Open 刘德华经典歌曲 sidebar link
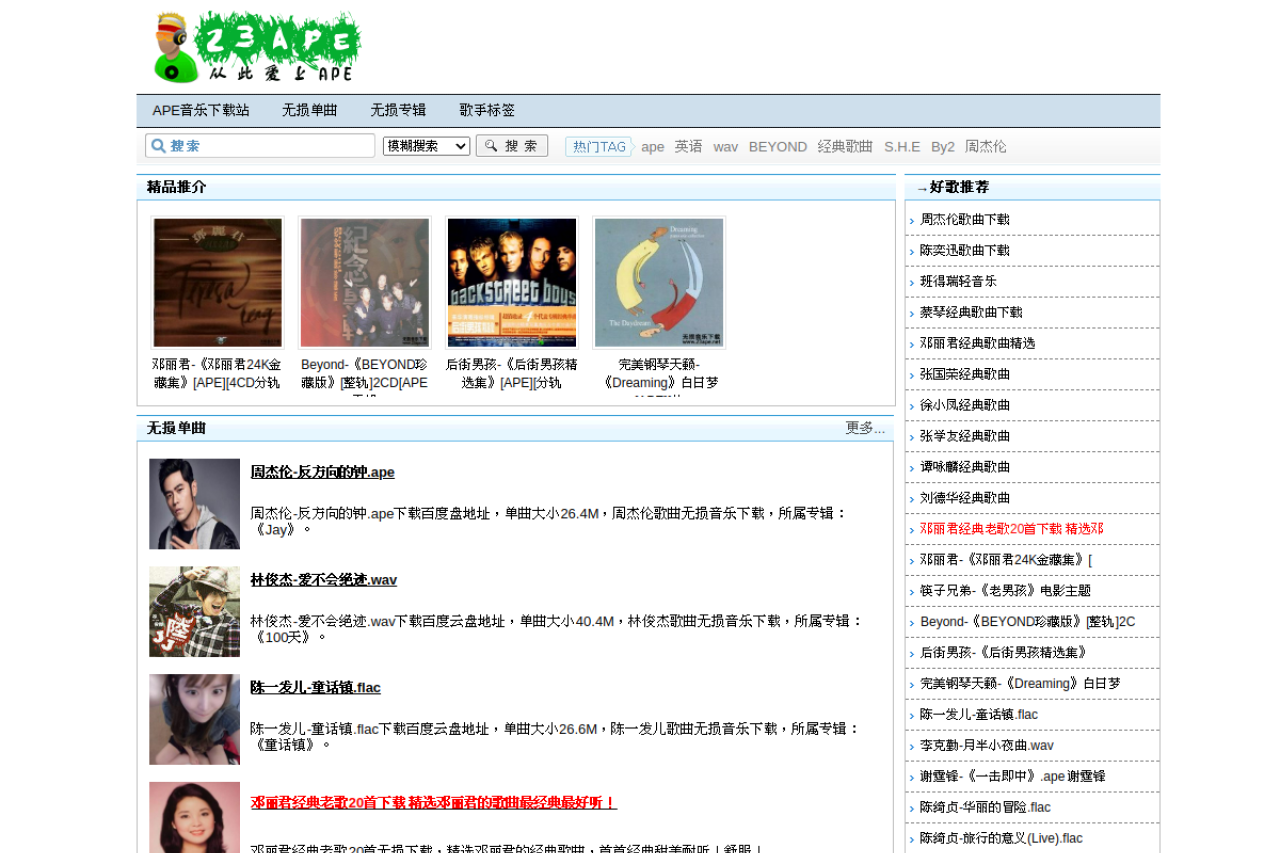 965,499
